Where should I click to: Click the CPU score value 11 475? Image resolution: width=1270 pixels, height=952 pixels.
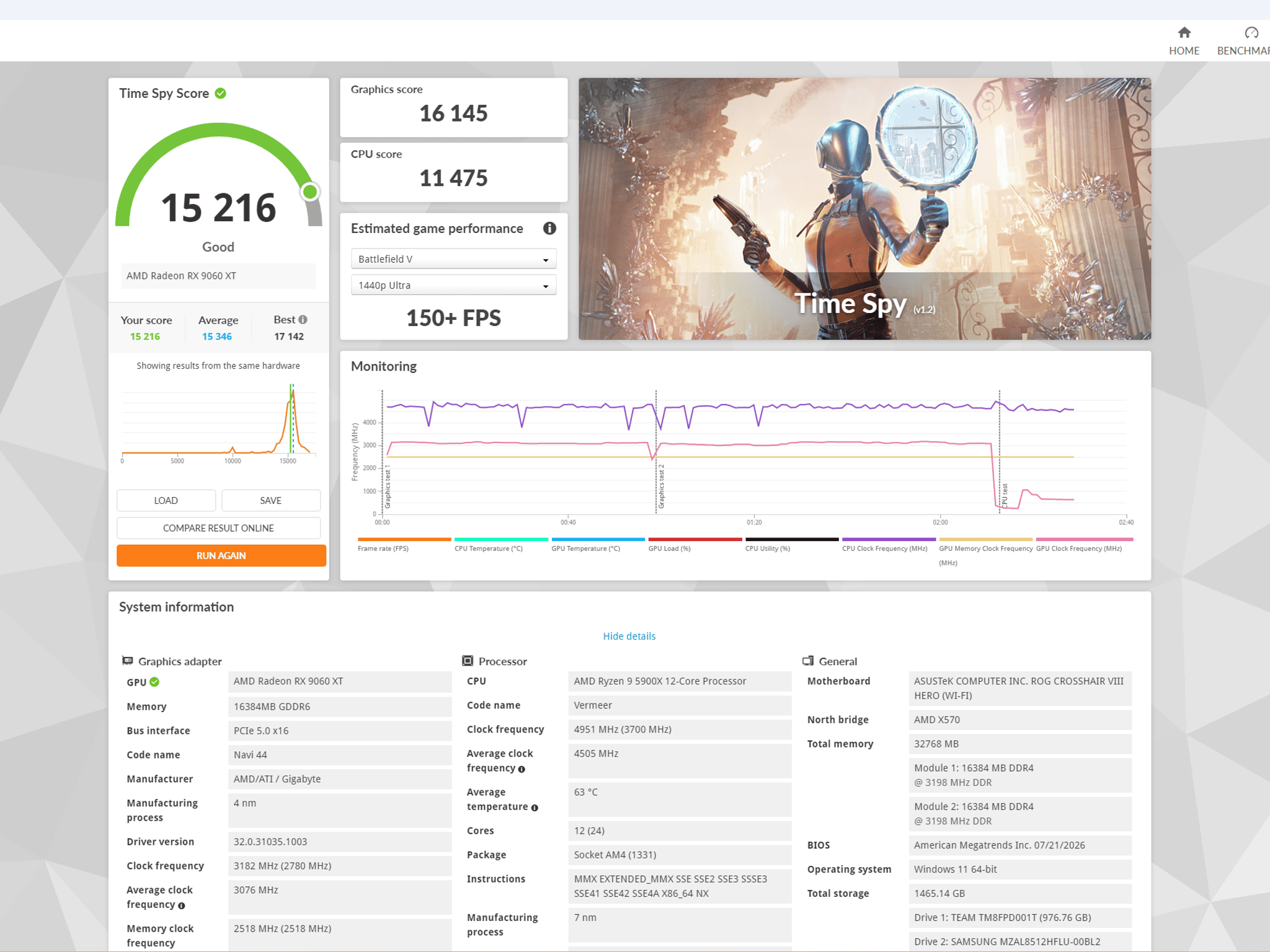point(453,178)
